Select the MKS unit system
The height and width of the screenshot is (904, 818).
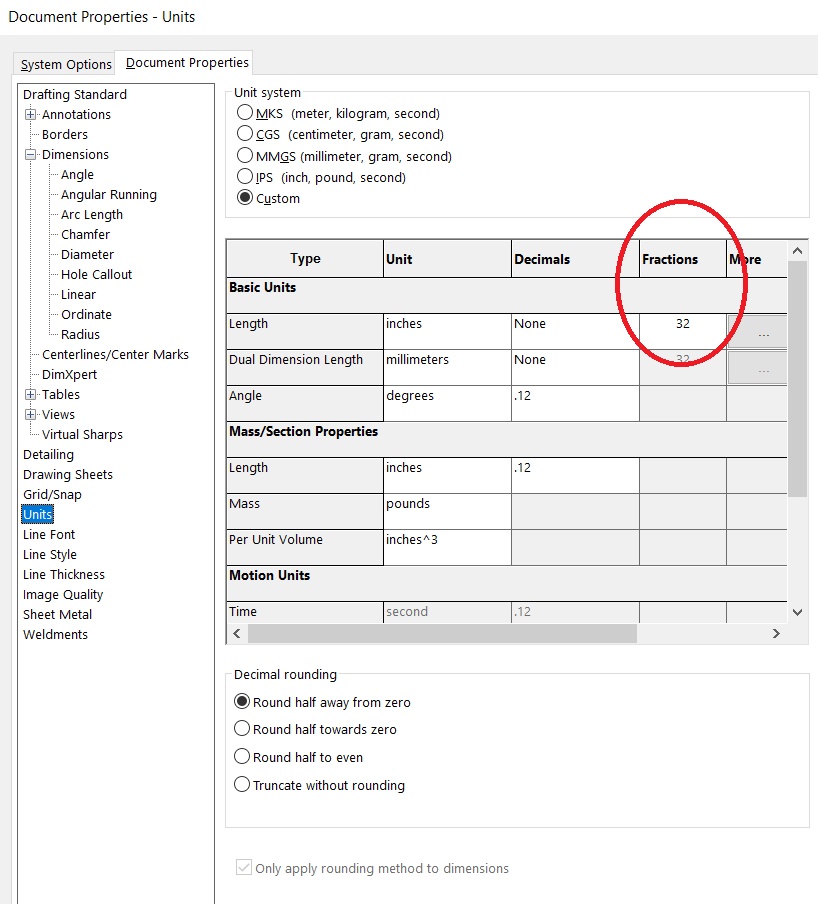click(x=245, y=112)
